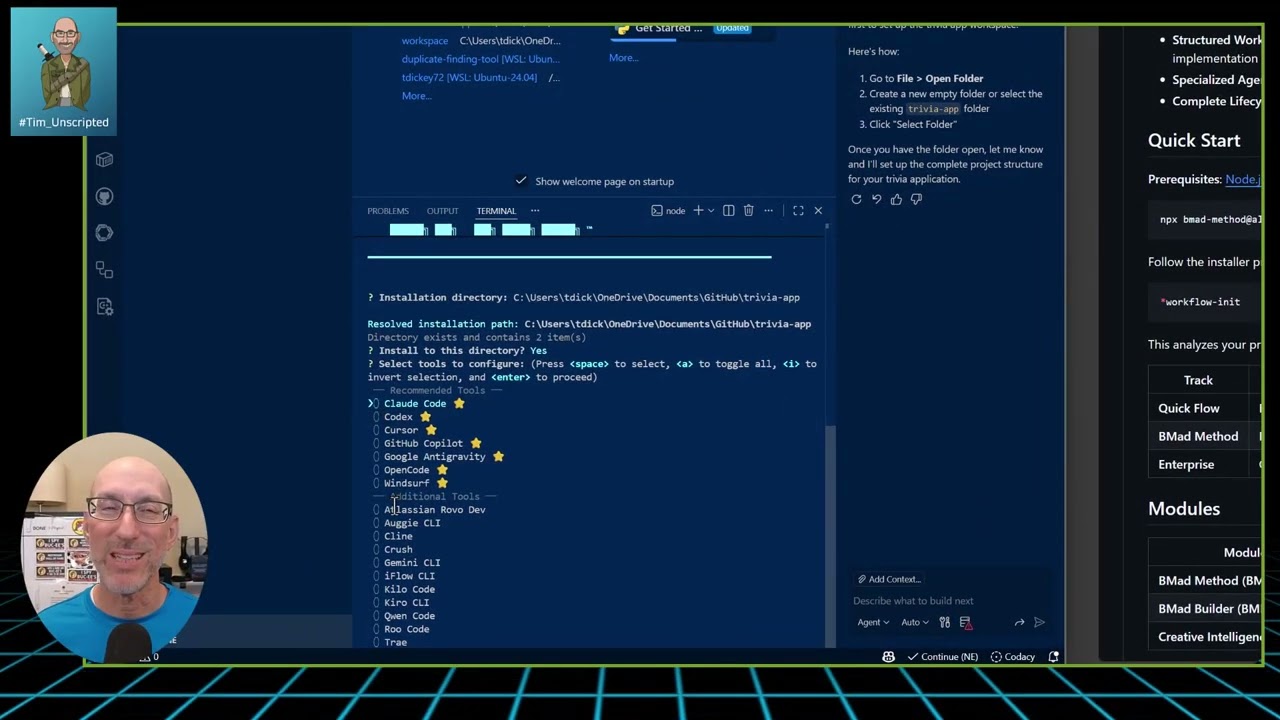
Task: Open the configure tools icon in chat input
Action: point(944,622)
